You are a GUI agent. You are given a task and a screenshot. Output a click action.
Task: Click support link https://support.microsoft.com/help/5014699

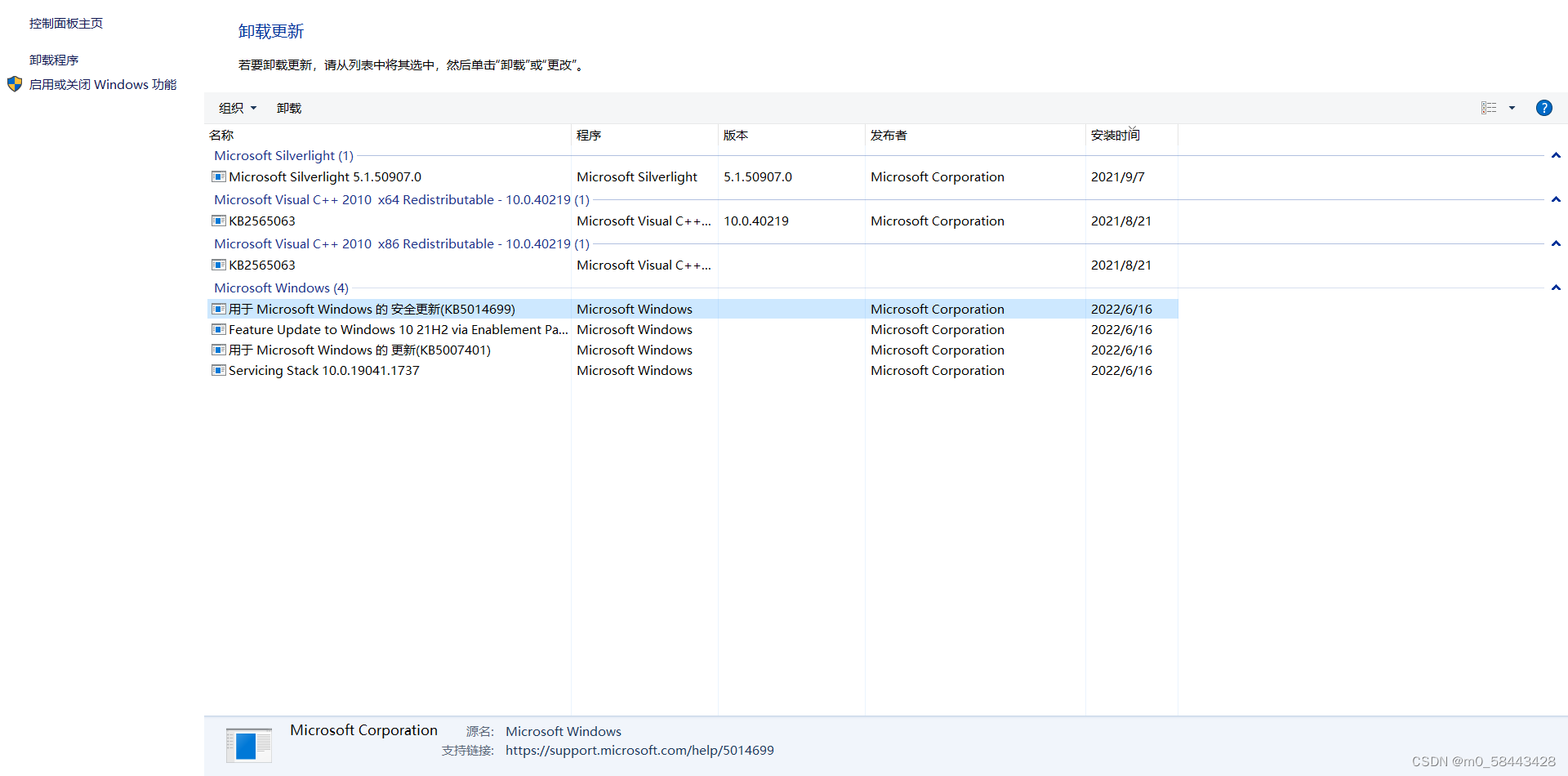coord(639,750)
